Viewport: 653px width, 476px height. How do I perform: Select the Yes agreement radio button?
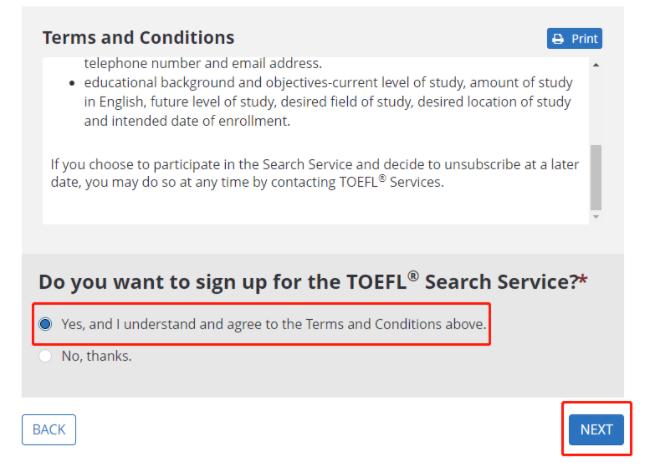tap(44, 324)
